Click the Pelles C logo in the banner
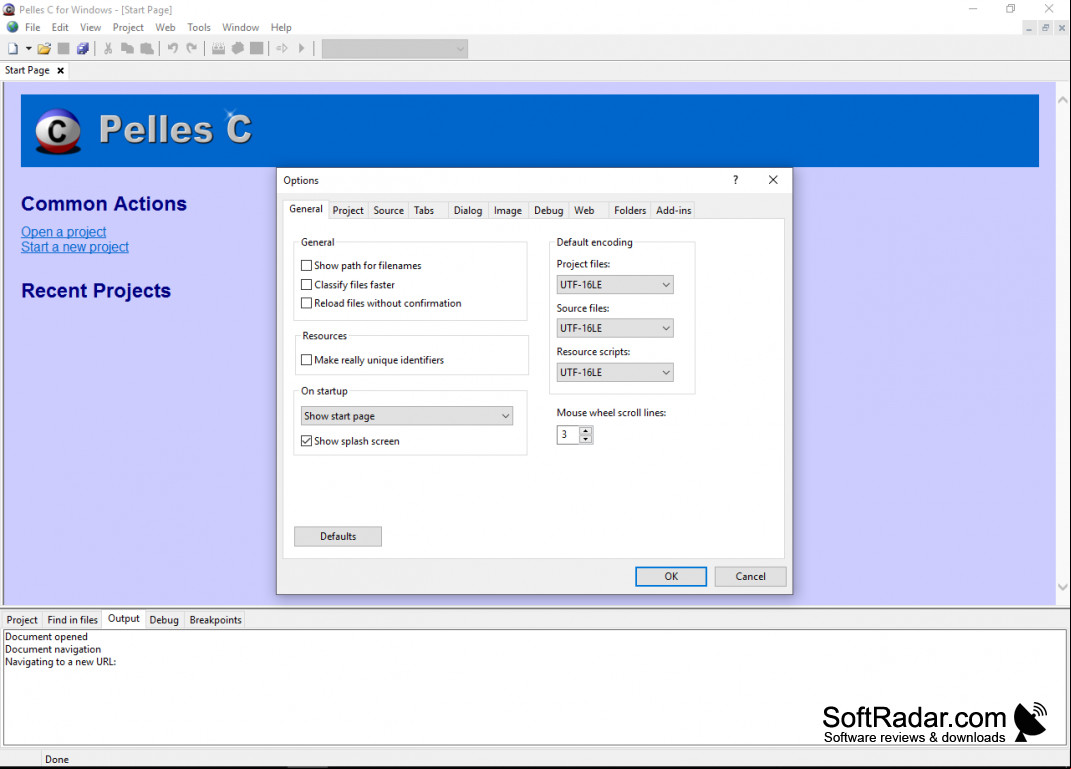Viewport: 1071px width, 769px height. tap(58, 130)
